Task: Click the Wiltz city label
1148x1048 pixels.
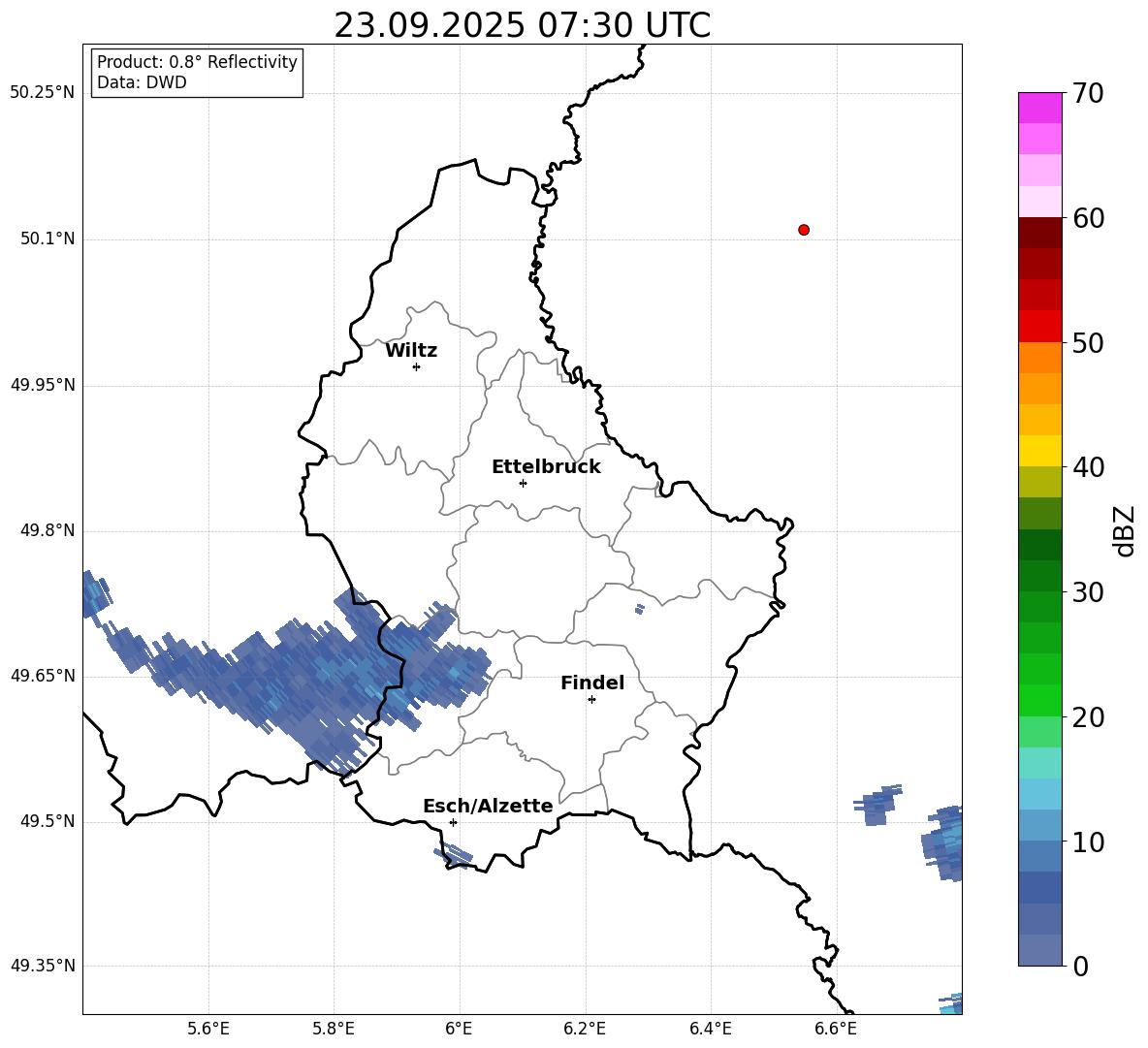Action: pyautogui.click(x=411, y=351)
